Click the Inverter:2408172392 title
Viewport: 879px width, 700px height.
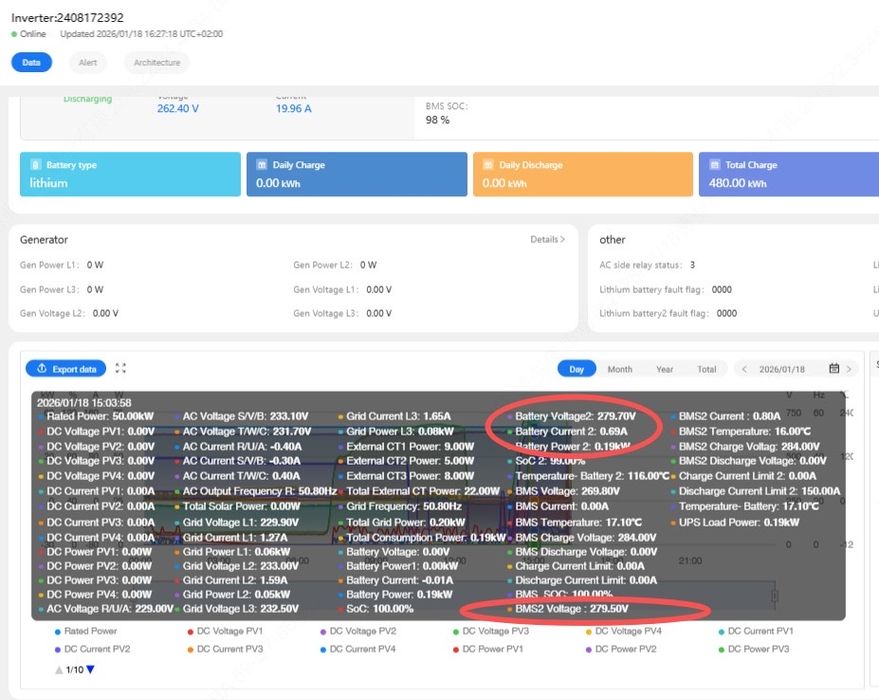(x=67, y=18)
